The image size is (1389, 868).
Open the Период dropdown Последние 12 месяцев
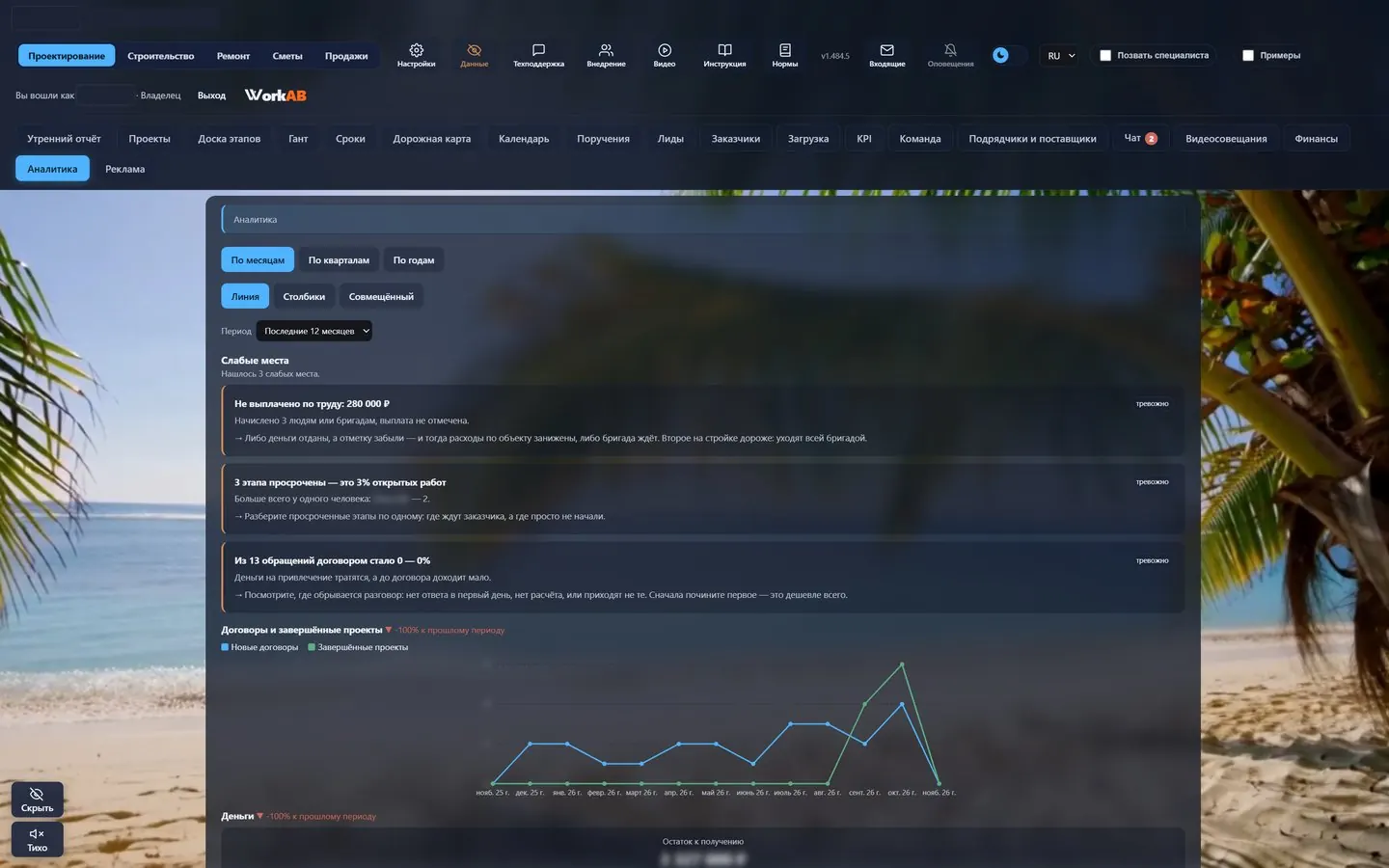tap(314, 331)
